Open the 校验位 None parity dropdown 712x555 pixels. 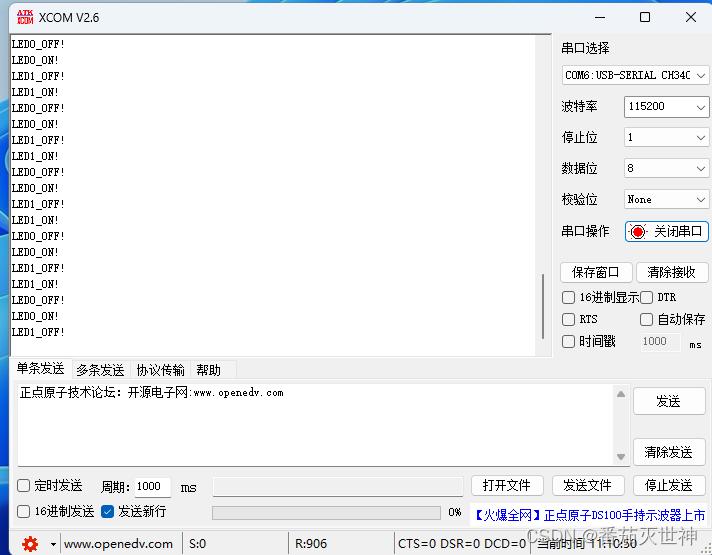[x=666, y=199]
